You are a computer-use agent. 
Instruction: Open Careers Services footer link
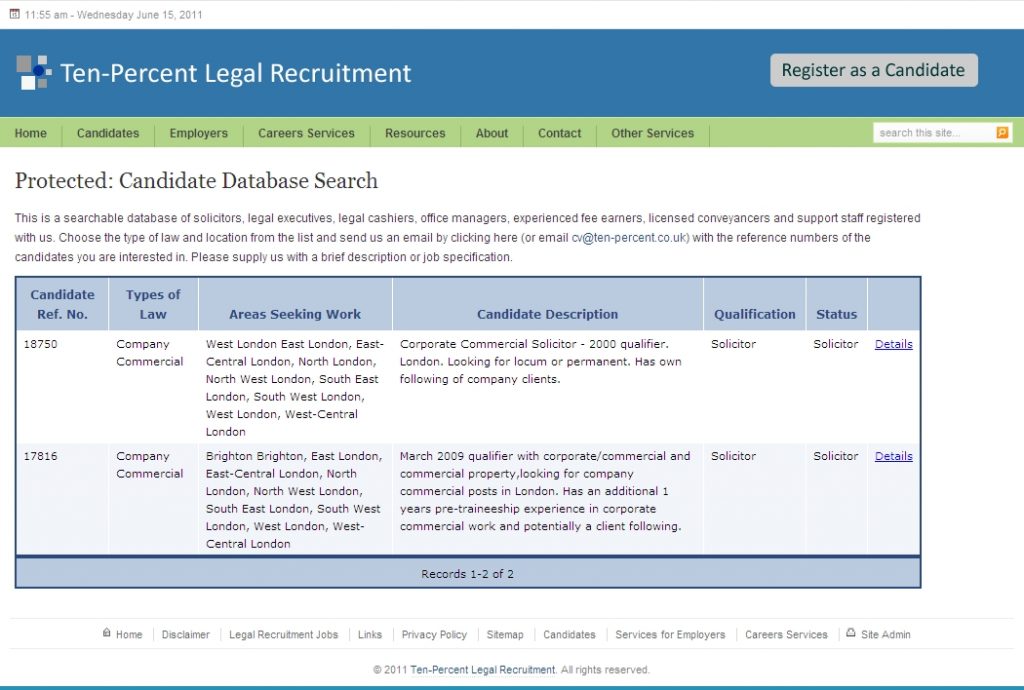pos(786,635)
